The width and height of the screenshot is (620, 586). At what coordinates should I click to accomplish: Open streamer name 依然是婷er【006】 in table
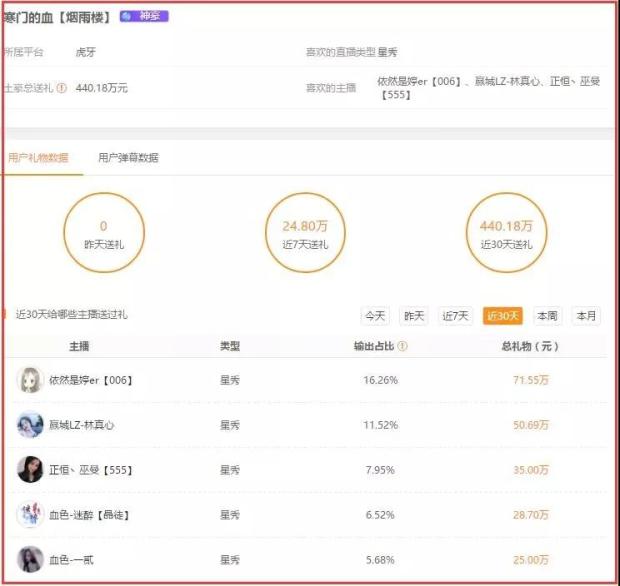[91, 380]
